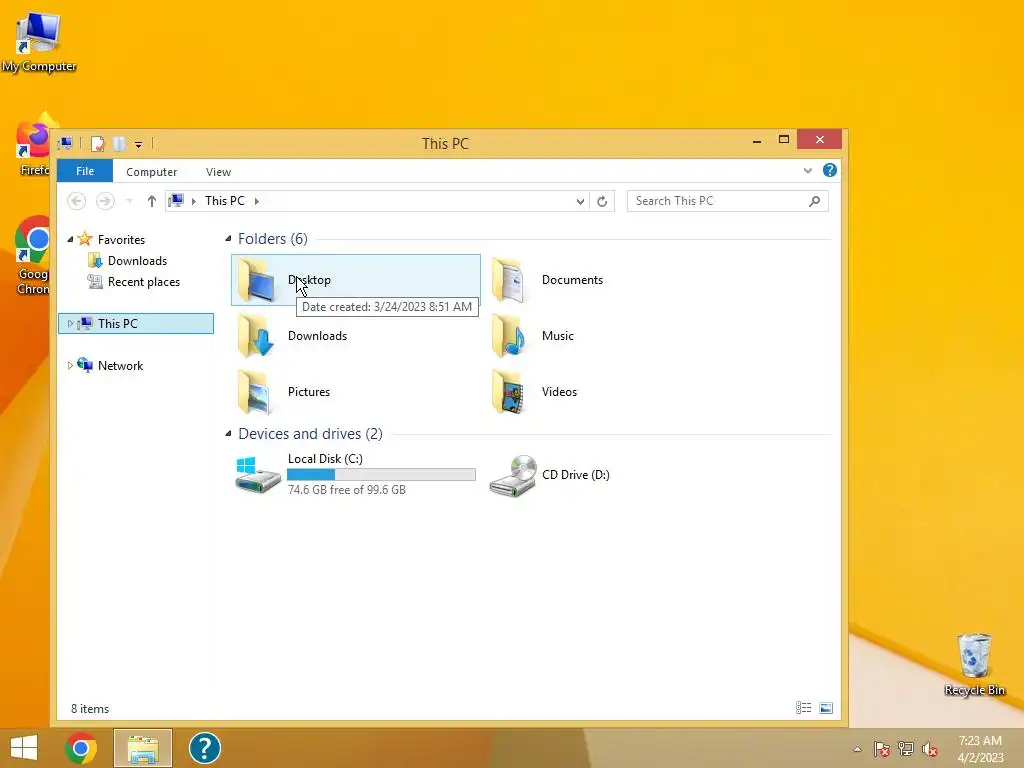Click the arrow after This PC in address bar

(x=257, y=201)
